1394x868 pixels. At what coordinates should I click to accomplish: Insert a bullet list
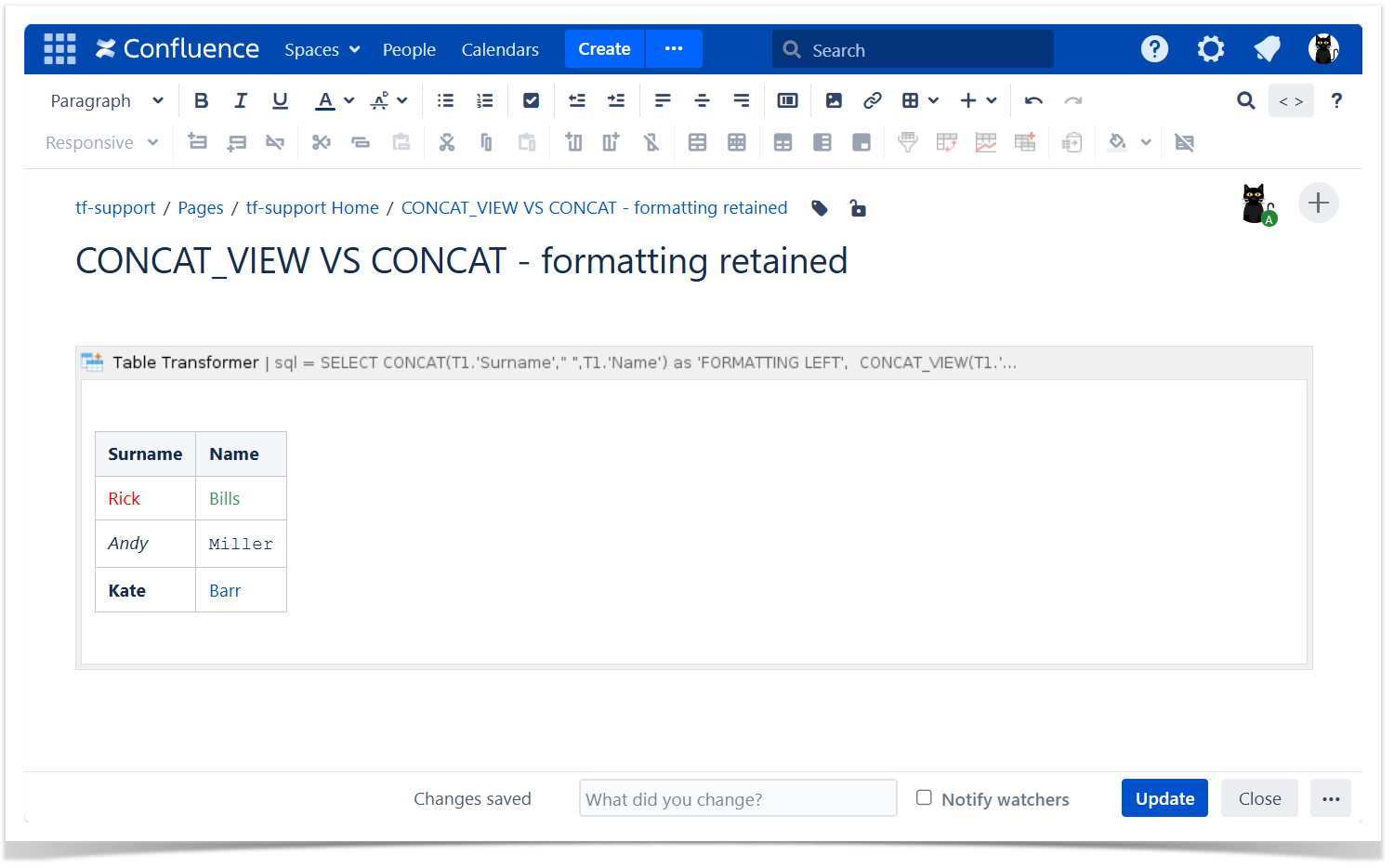[x=445, y=100]
